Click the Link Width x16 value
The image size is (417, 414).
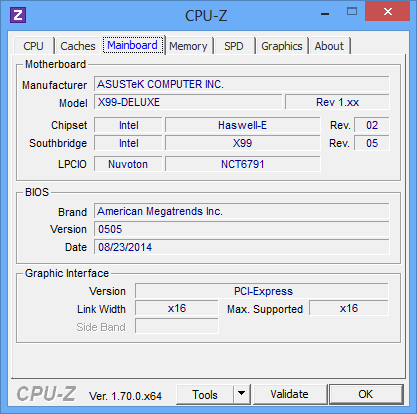[177, 309]
